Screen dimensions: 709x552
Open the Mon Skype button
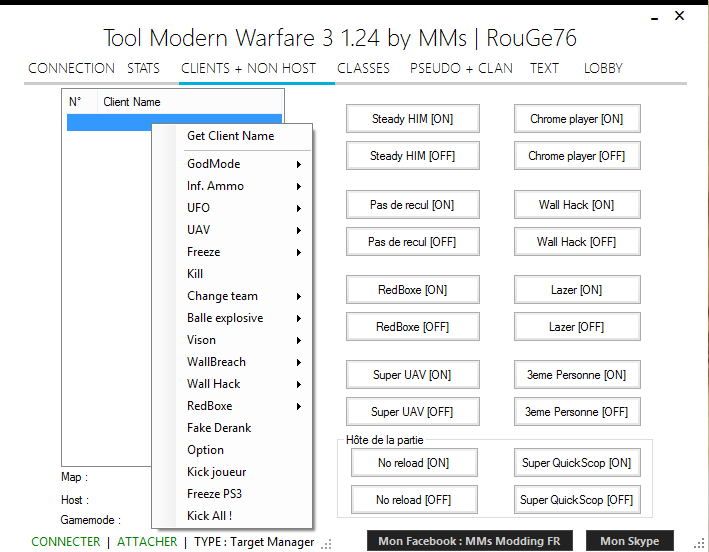click(629, 541)
